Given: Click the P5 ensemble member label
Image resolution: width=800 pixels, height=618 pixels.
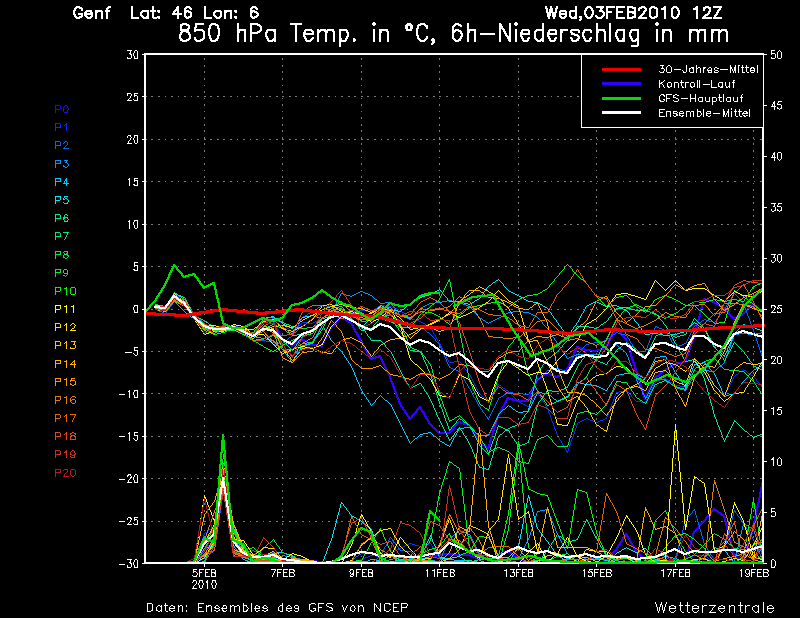Looking at the screenshot, I should (x=61, y=200).
